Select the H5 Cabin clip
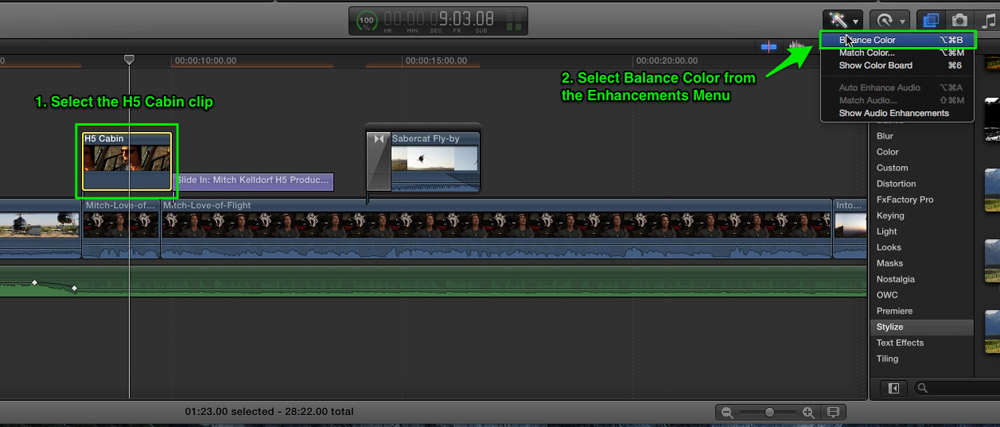The height and width of the screenshot is (427, 1000). click(127, 161)
